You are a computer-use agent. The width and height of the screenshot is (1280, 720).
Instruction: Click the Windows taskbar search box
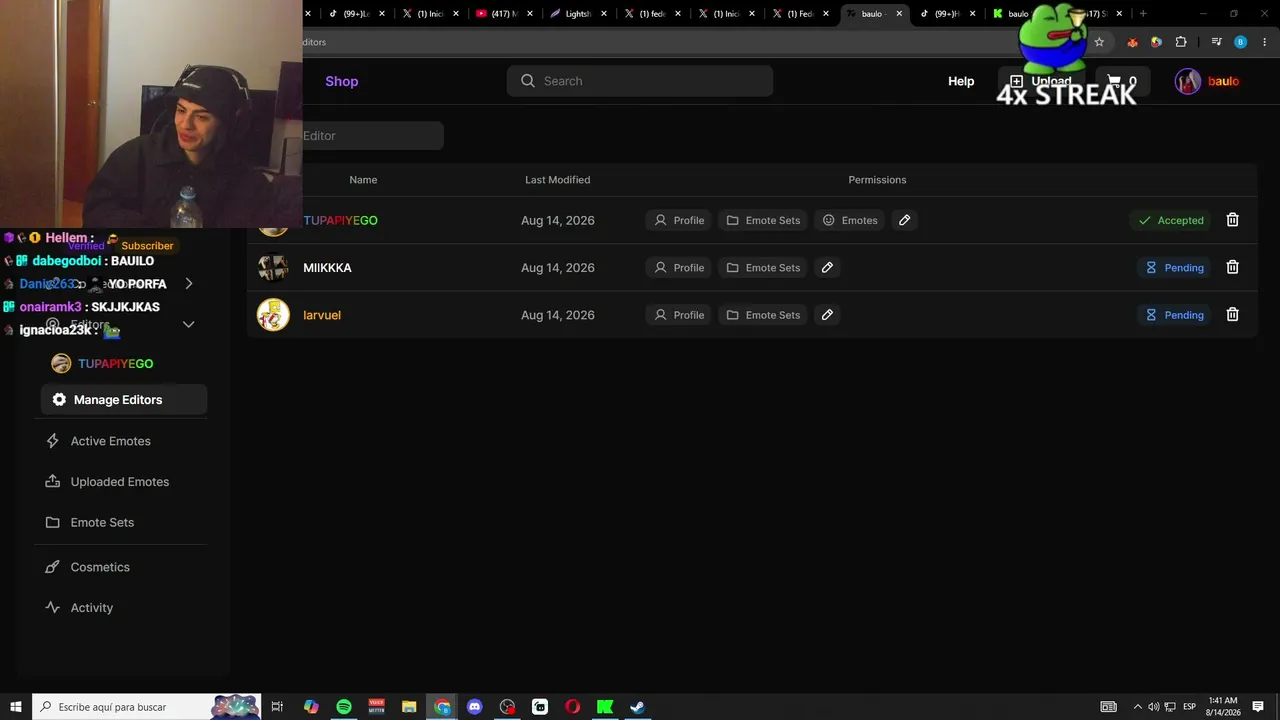click(147, 707)
